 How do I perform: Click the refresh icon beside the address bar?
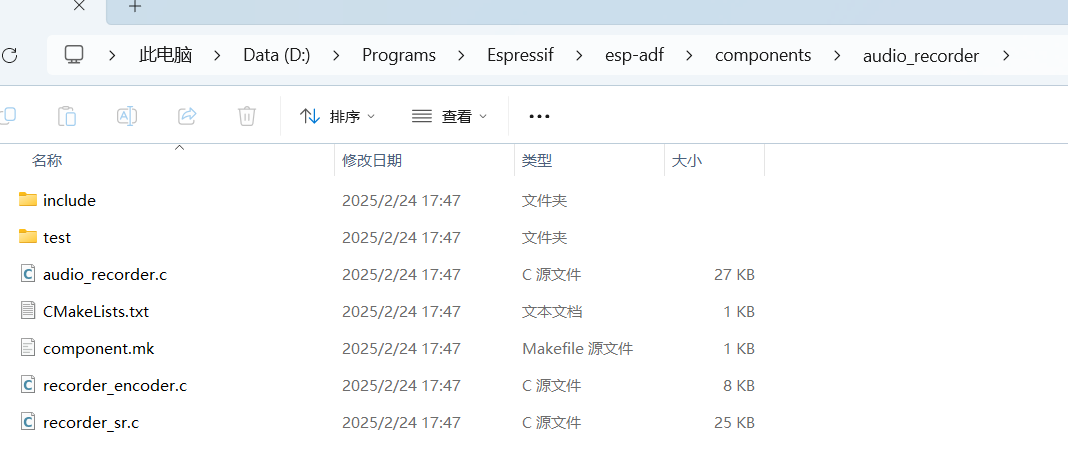tap(8, 55)
